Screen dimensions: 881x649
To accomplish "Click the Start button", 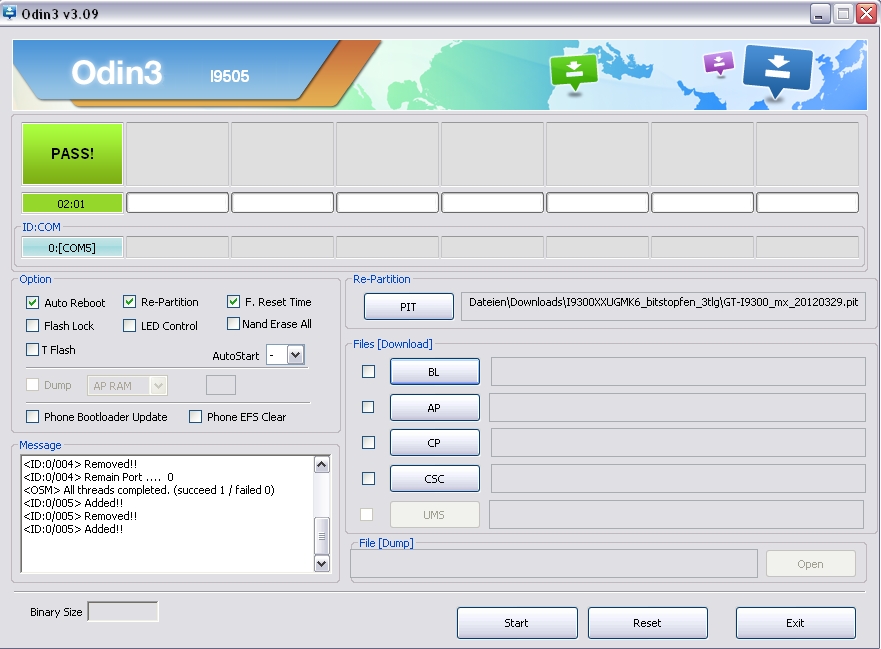I will (517, 623).
